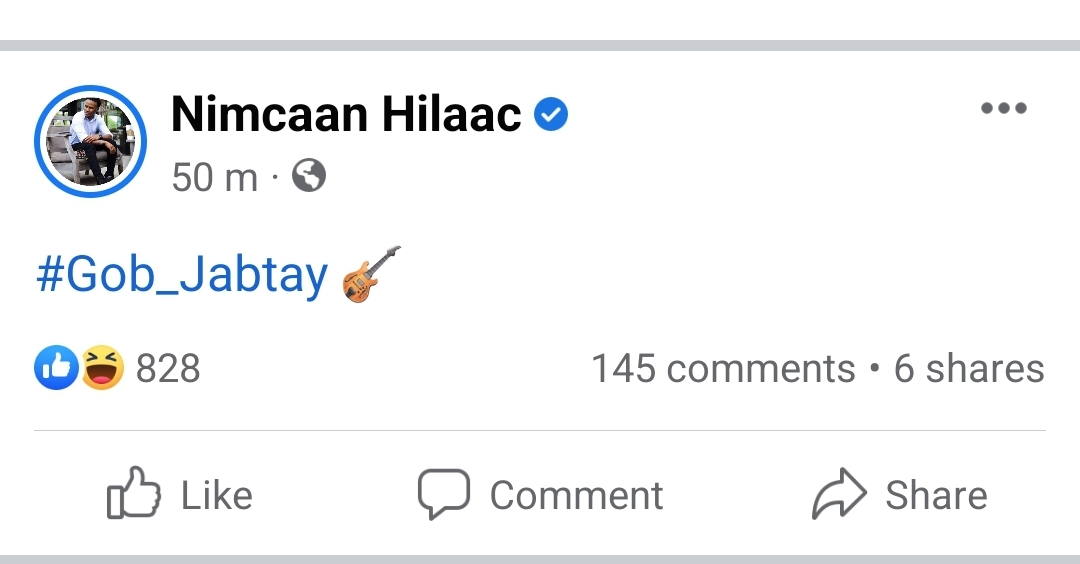Image resolution: width=1080 pixels, height=564 pixels.
Task: Open the 145 comments link
Action: (x=723, y=368)
